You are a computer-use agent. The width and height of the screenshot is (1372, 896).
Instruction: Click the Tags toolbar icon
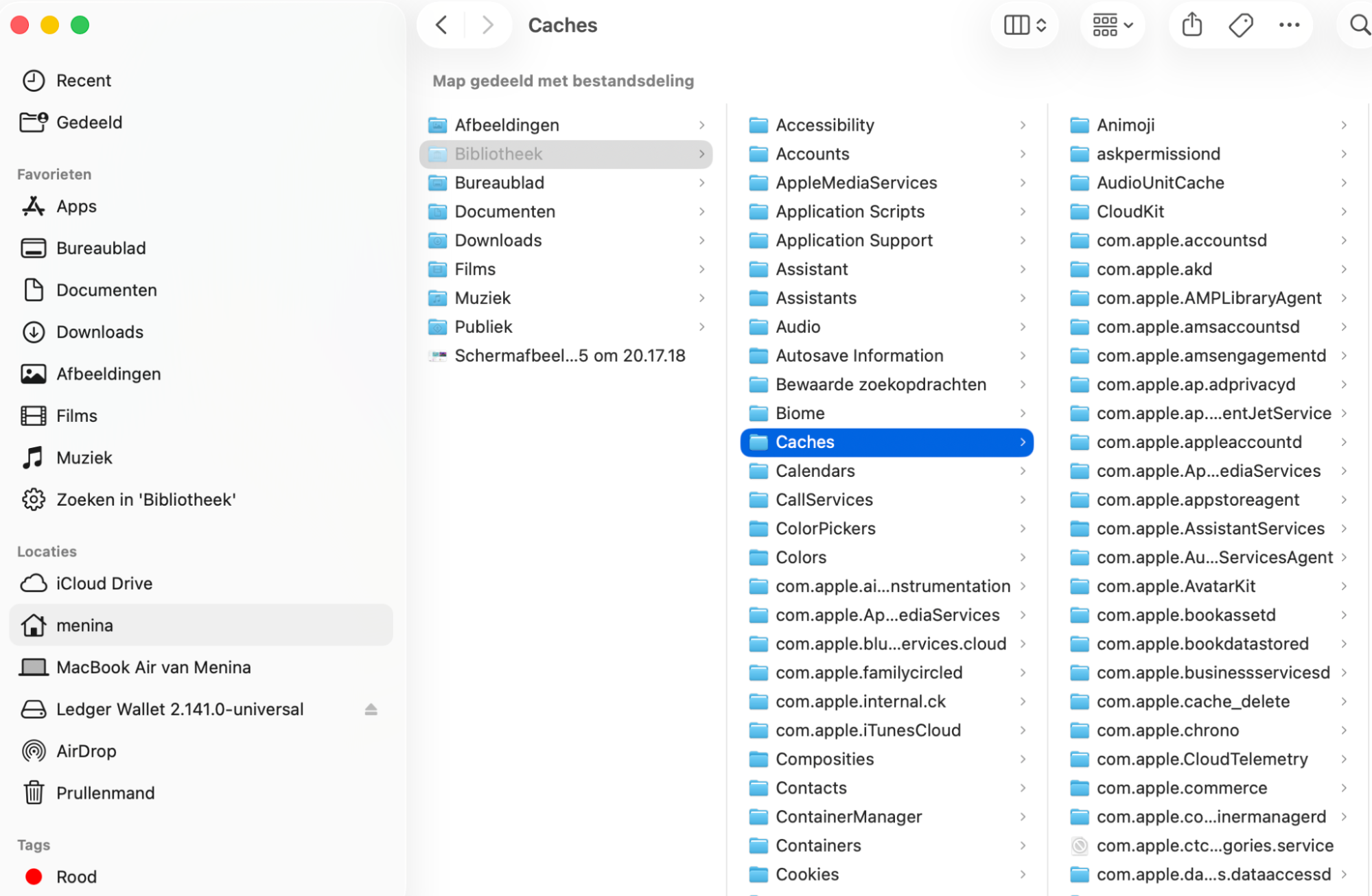pyautogui.click(x=1240, y=25)
